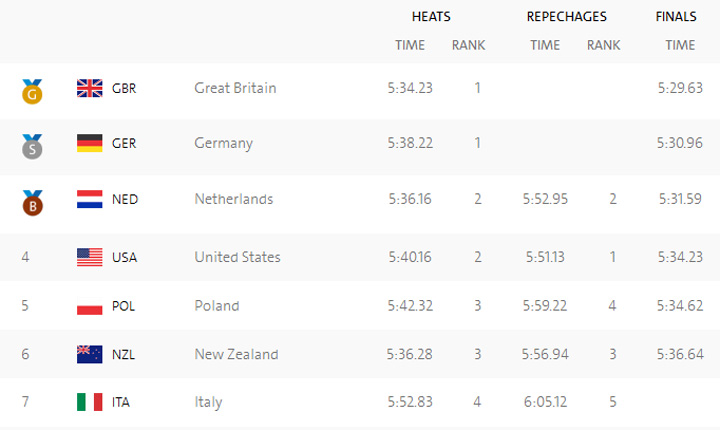
Task: Open the Germany team link
Action: [223, 143]
